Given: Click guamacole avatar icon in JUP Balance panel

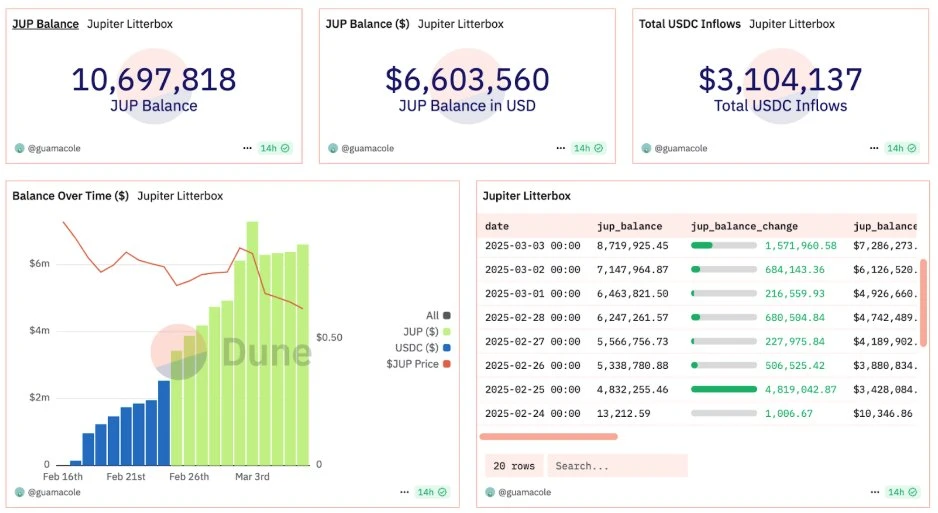Looking at the screenshot, I should [19, 148].
